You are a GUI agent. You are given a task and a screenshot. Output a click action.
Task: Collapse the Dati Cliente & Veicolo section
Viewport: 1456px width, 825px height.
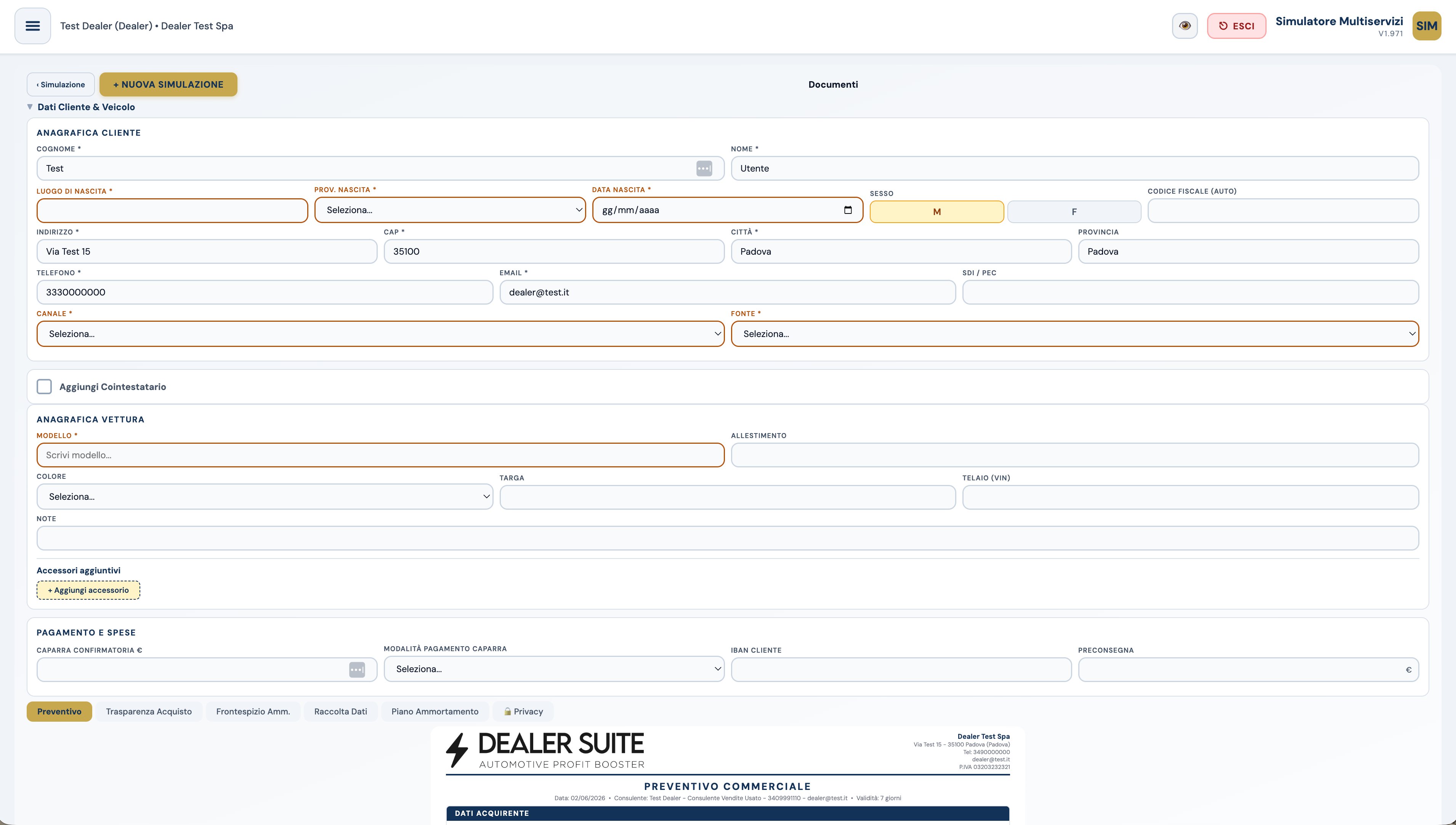pyautogui.click(x=81, y=107)
